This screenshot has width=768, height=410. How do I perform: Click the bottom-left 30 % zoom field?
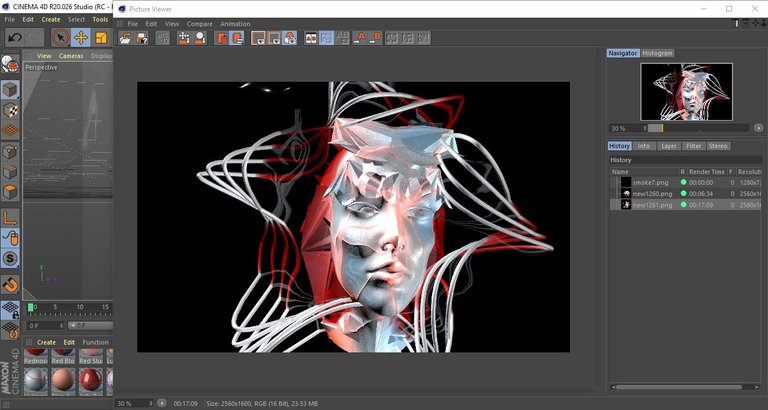134,404
